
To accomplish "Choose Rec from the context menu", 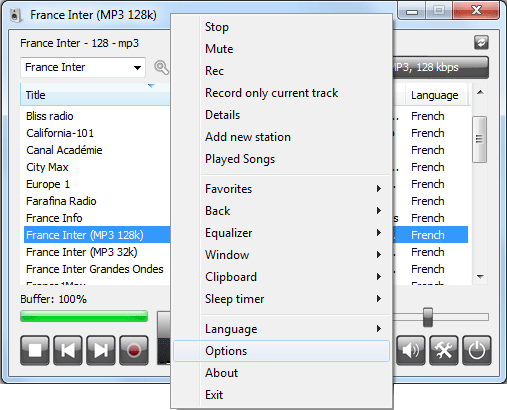I will pyautogui.click(x=281, y=71).
